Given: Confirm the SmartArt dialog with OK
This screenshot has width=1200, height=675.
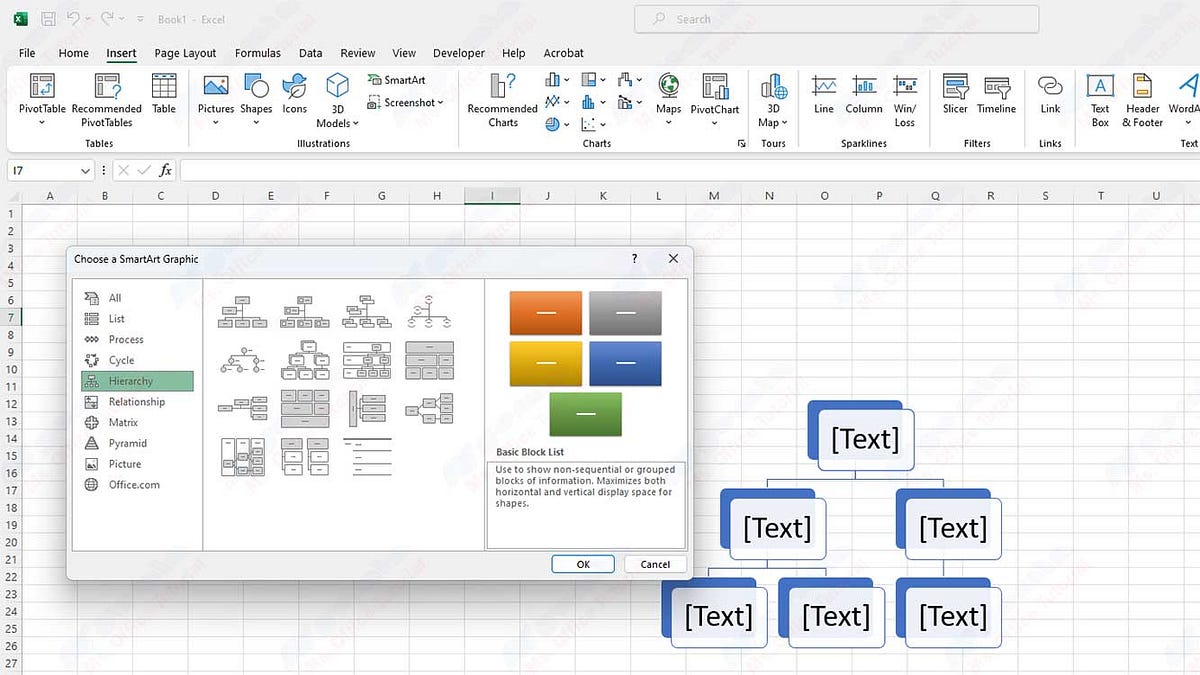Looking at the screenshot, I should point(583,564).
